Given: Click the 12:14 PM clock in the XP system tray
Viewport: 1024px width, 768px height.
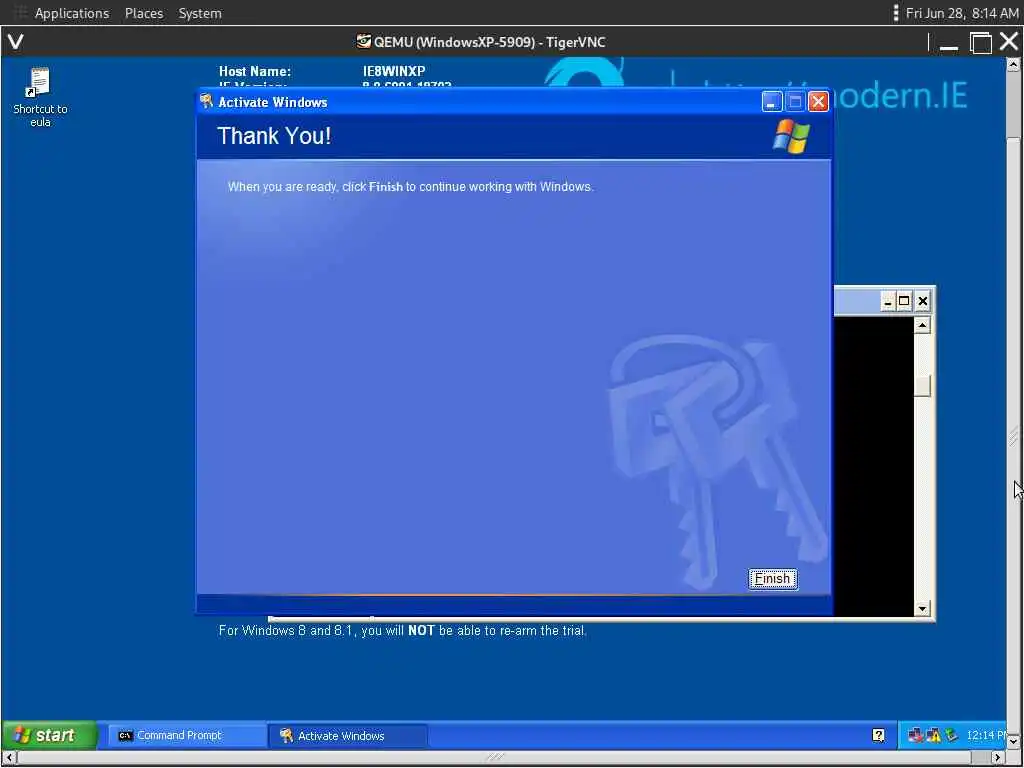Looking at the screenshot, I should tap(985, 735).
